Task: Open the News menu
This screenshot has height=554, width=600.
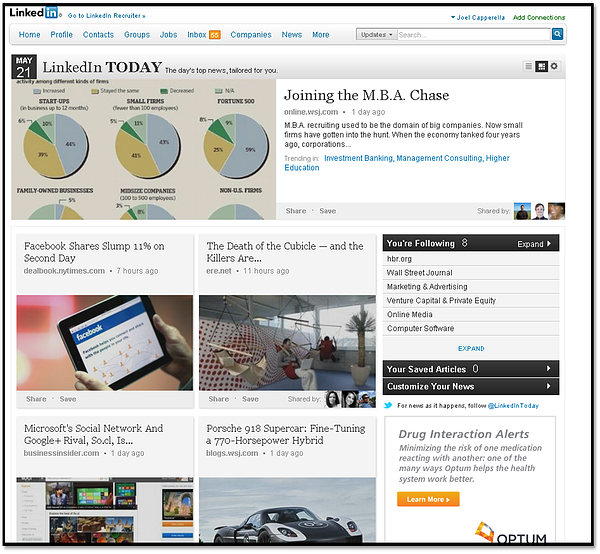Action: click(x=292, y=35)
